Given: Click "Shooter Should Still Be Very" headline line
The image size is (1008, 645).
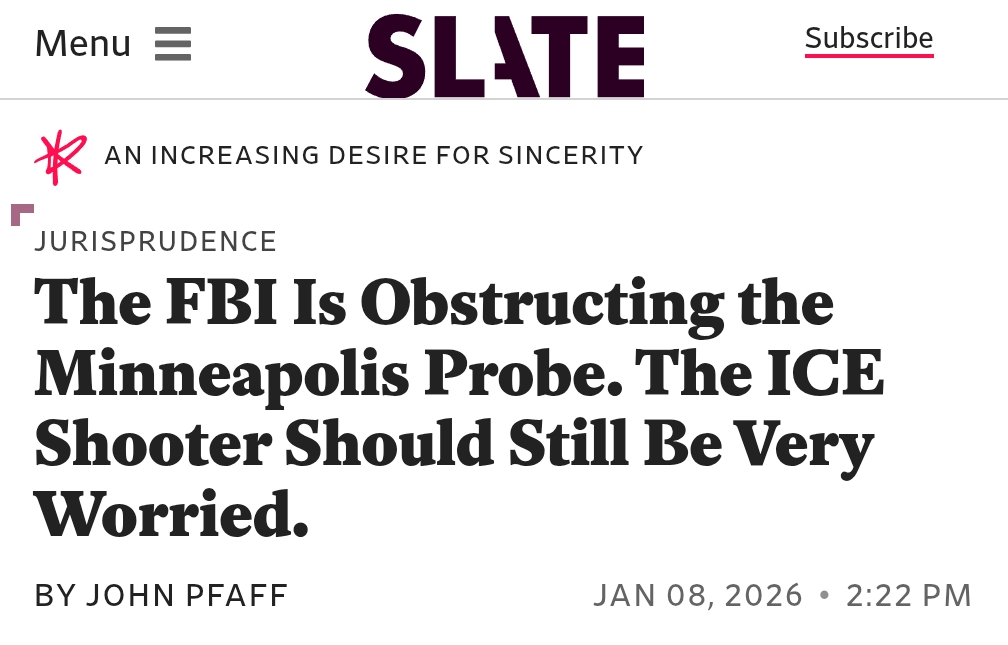Looking at the screenshot, I should 454,443.
